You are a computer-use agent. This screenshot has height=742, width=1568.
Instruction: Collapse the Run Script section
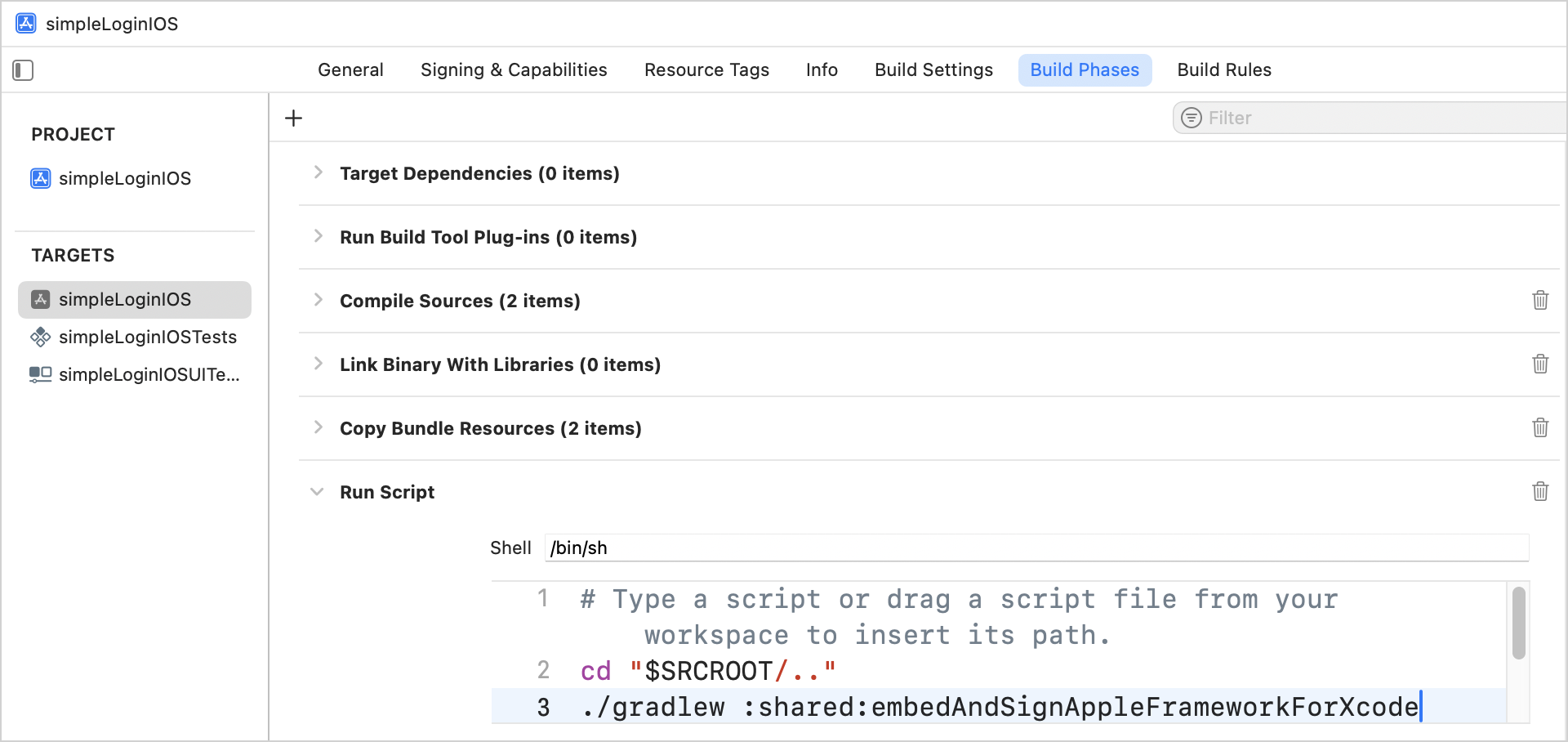(317, 492)
